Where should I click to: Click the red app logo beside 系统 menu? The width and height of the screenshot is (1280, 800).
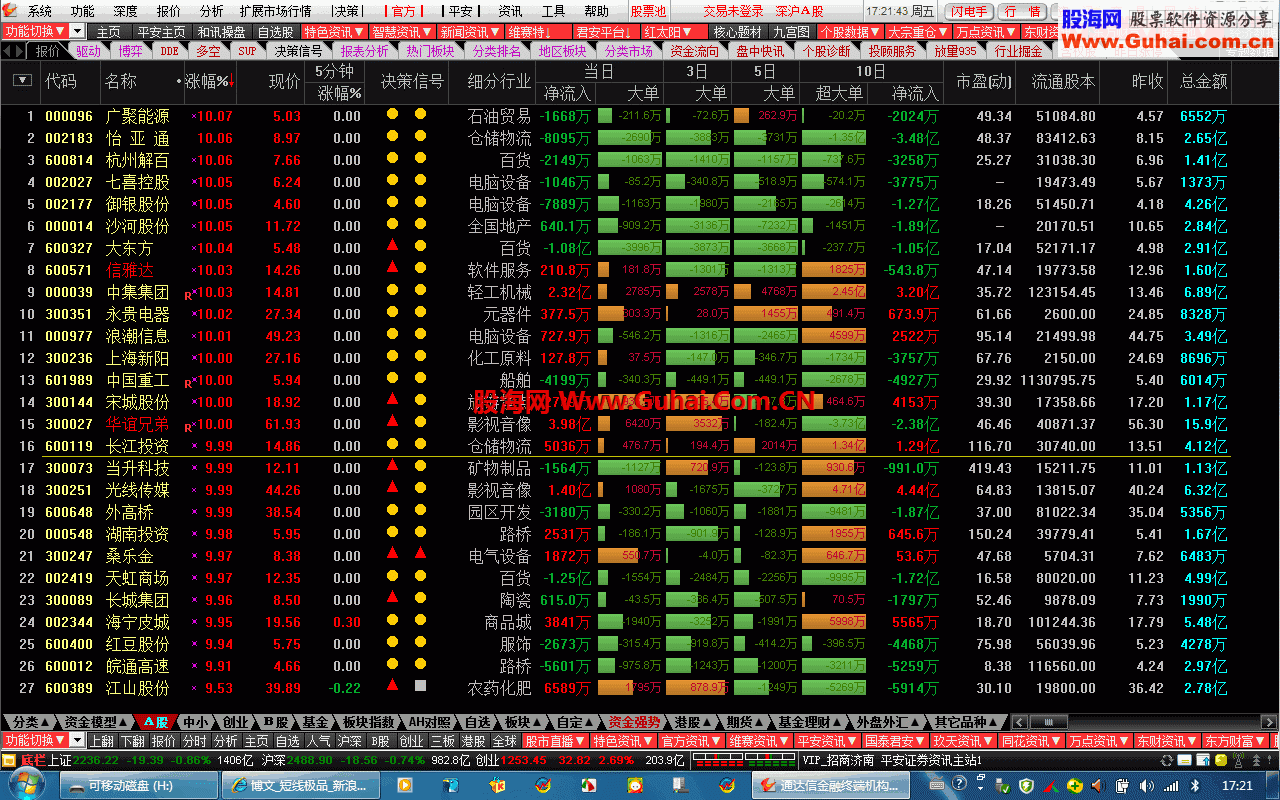[9, 11]
